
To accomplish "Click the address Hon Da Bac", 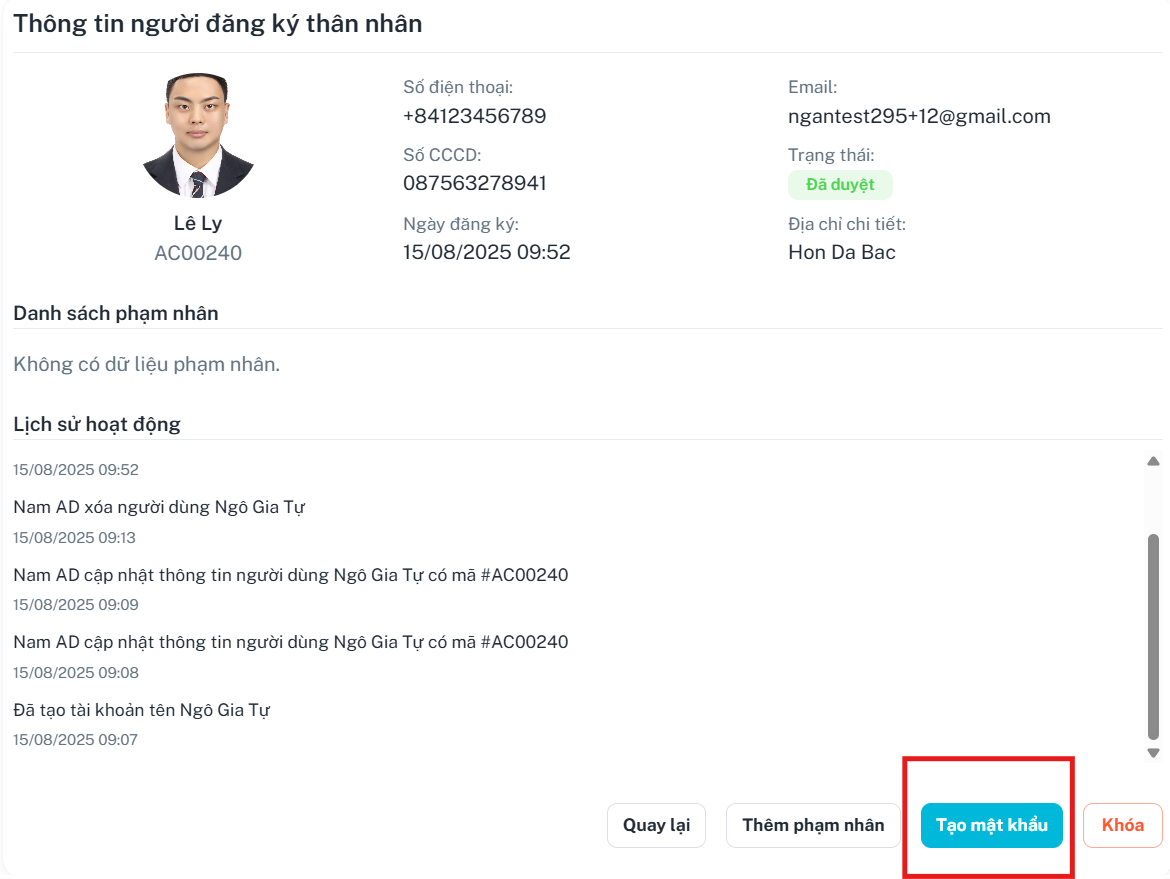I will click(842, 252).
